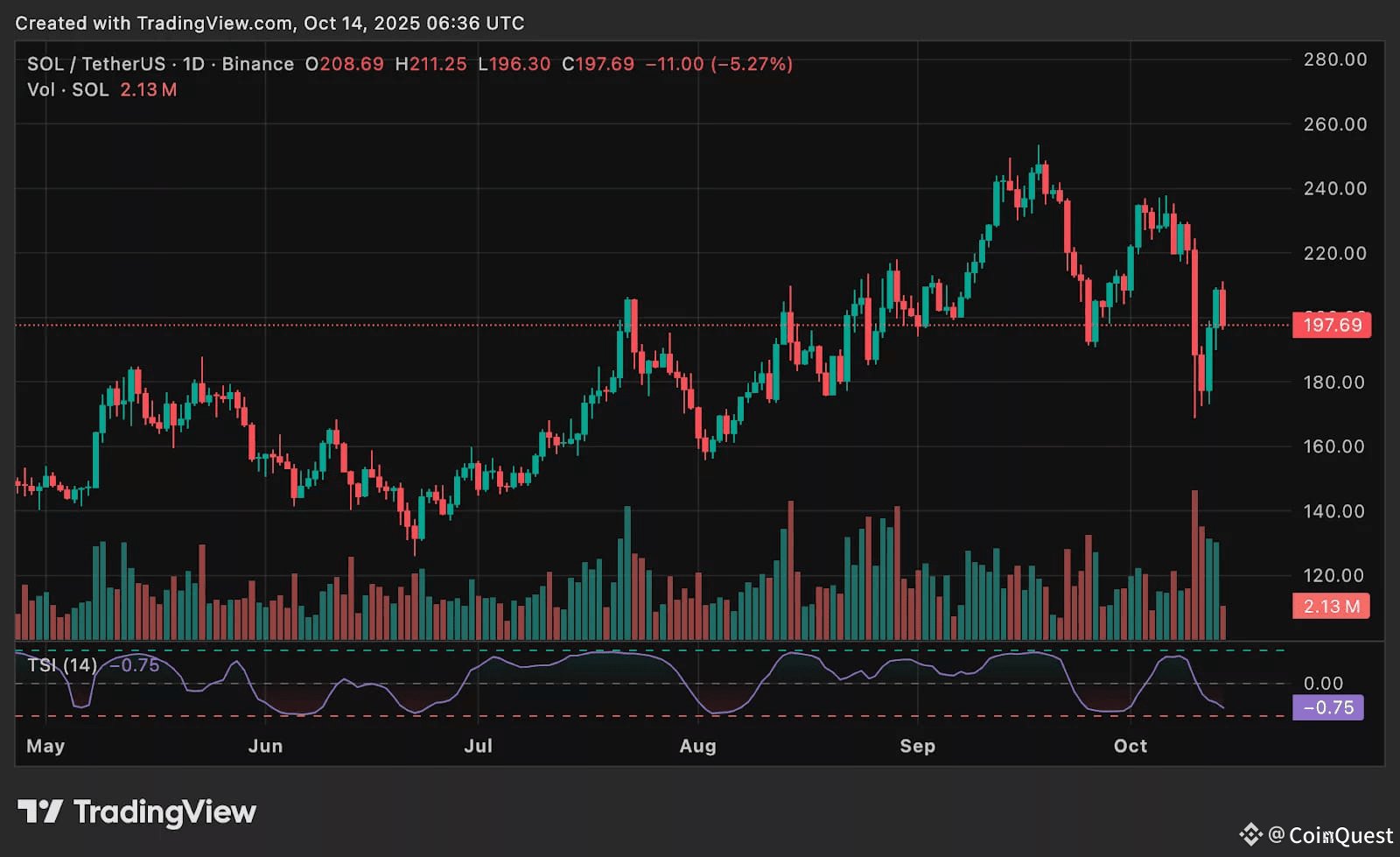This screenshot has width=1400, height=857.
Task: Click the red 197.69 current price tag
Action: coord(1332,325)
